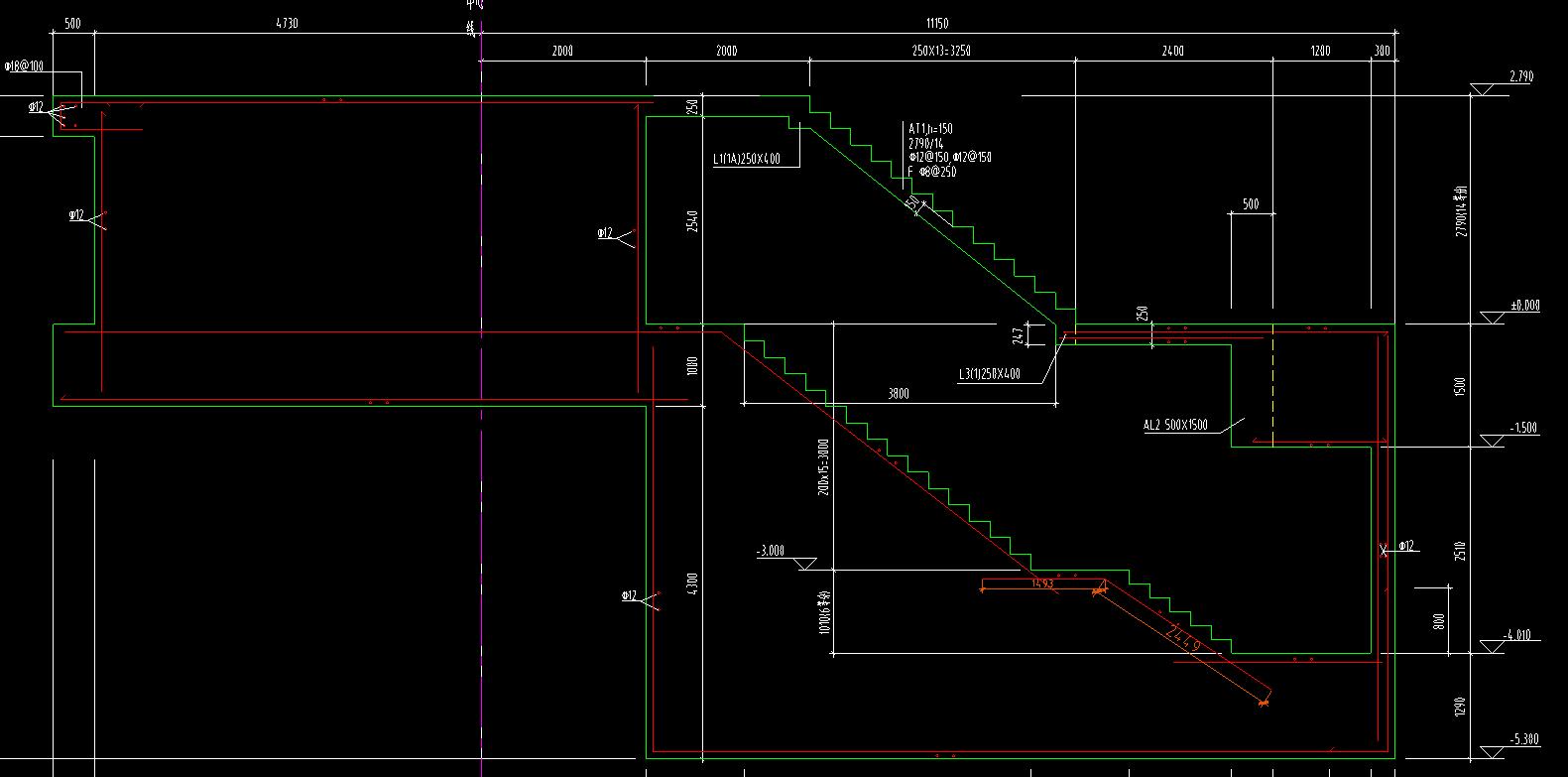Select the 4730 dimension text
1568x777 pixels.
(287, 23)
